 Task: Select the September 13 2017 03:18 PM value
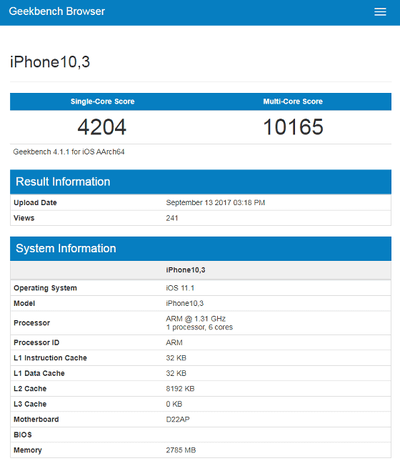215,203
